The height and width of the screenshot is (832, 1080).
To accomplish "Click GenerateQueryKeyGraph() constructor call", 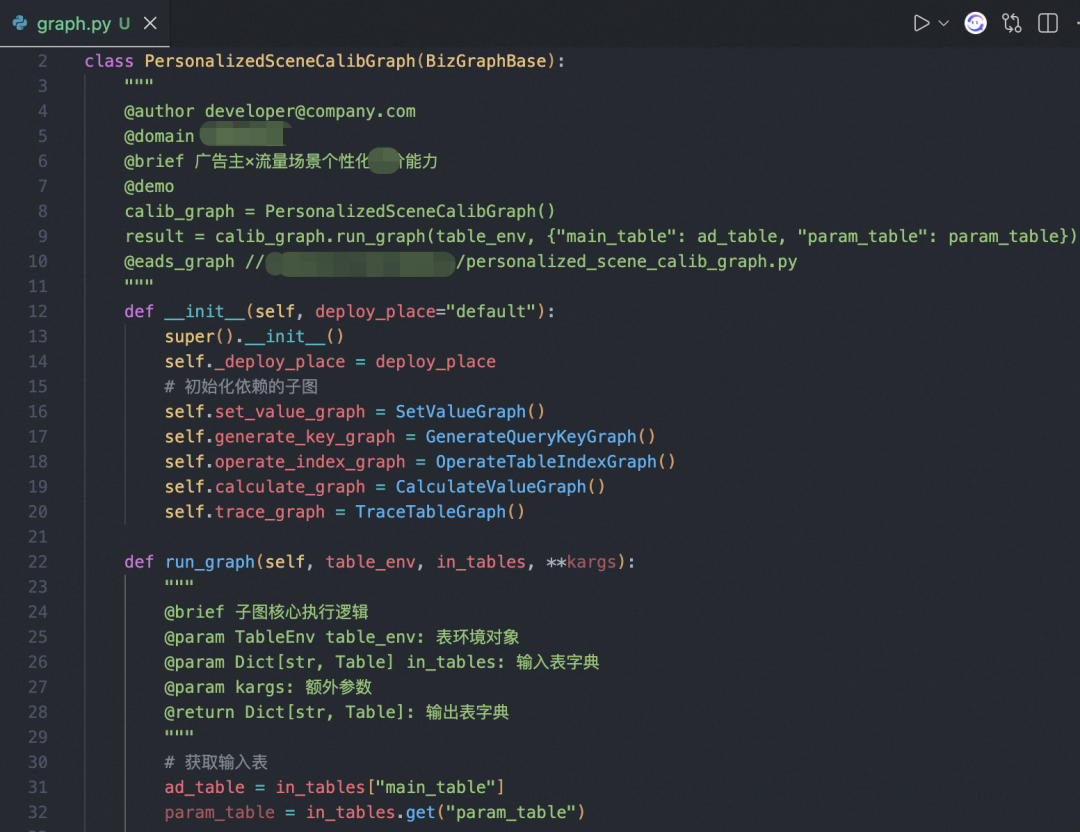I will pyautogui.click(x=541, y=437).
